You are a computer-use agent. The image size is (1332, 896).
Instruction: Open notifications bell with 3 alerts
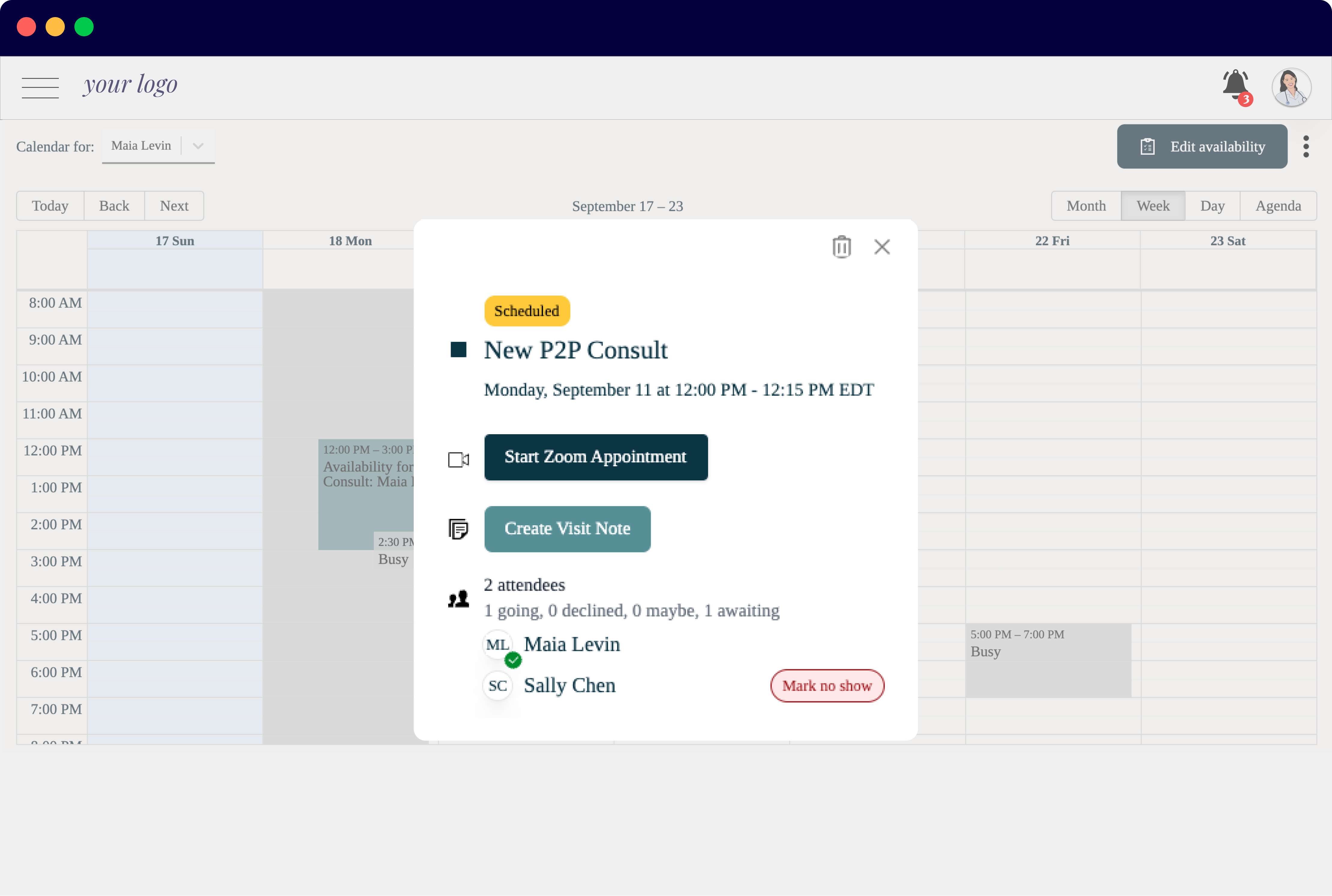[x=1237, y=88]
